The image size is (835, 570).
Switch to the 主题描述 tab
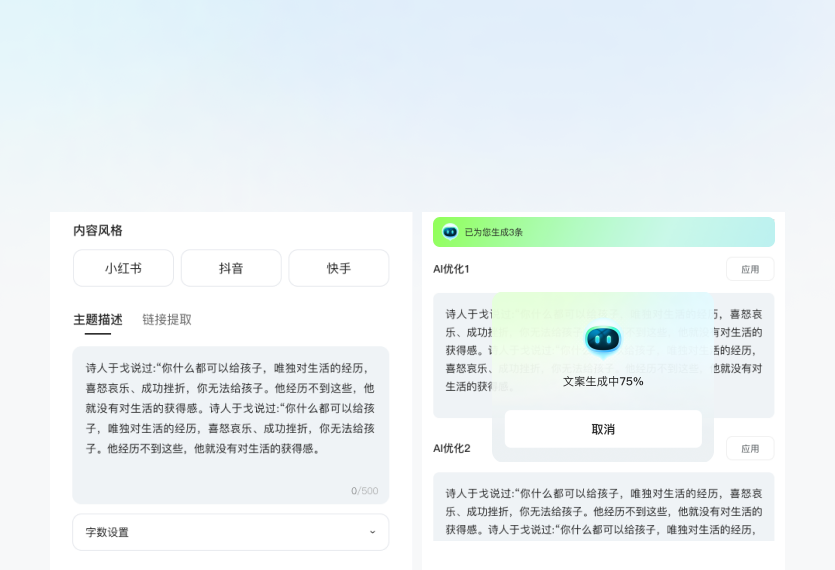click(x=98, y=320)
